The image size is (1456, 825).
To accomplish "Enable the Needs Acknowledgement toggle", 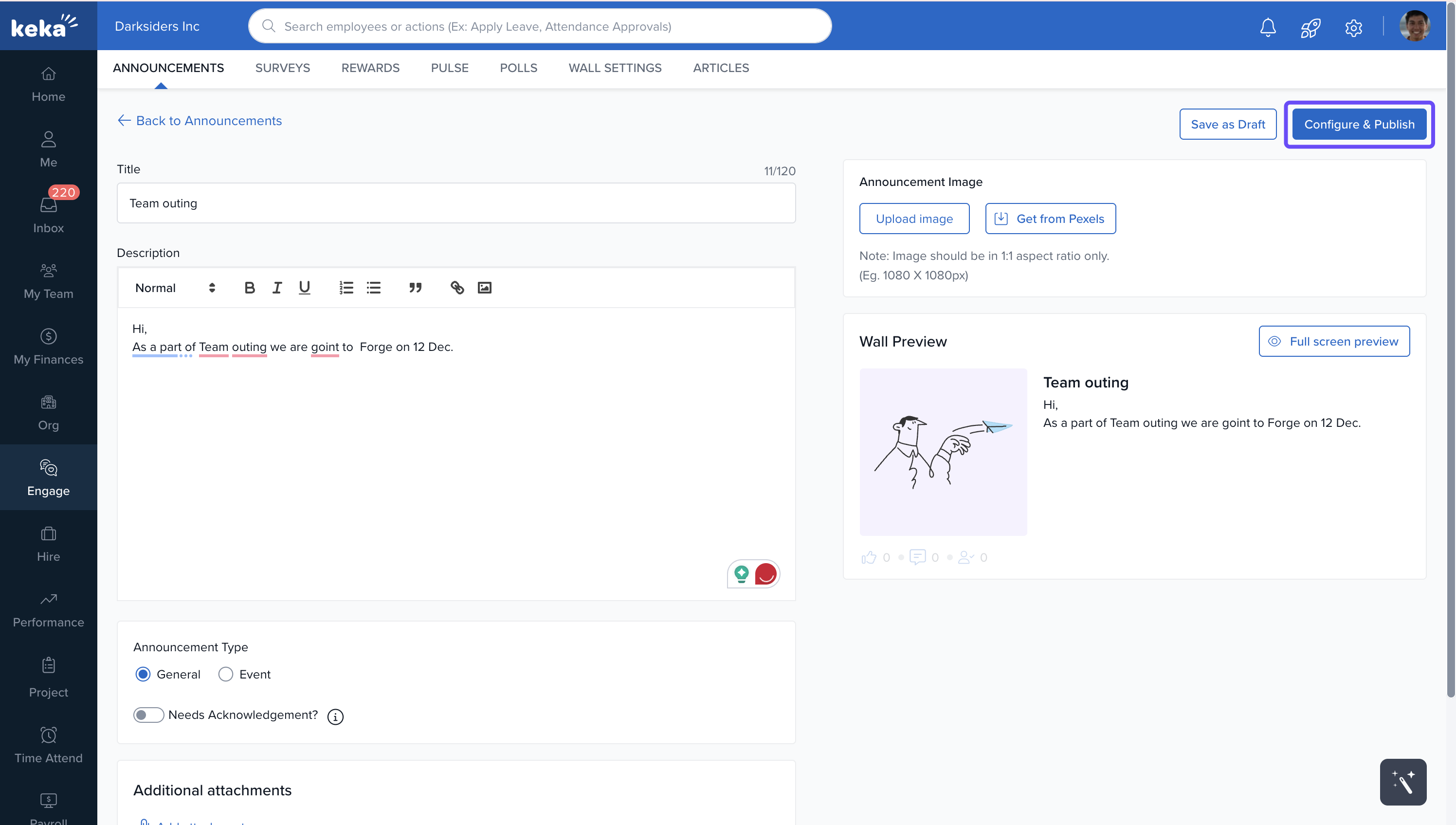I will click(148, 715).
